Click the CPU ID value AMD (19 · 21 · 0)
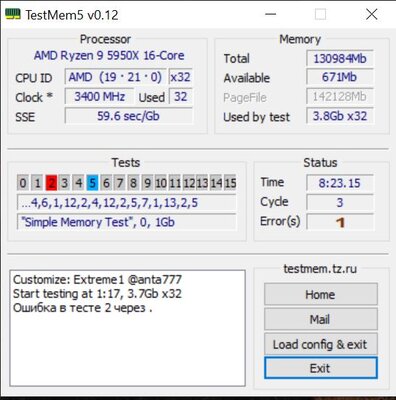The width and height of the screenshot is (396, 400). 115,77
